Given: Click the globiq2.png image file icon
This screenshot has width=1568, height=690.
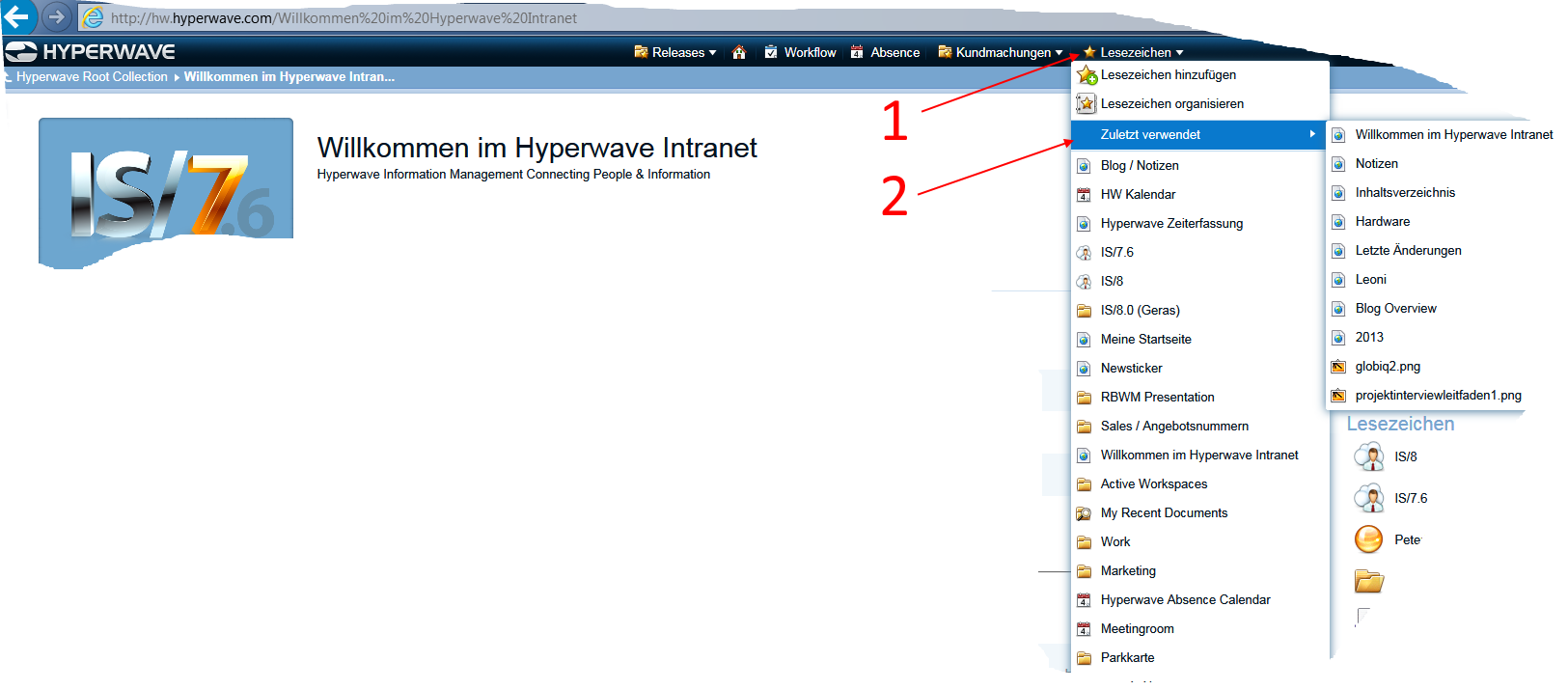Looking at the screenshot, I should coord(1338,367).
